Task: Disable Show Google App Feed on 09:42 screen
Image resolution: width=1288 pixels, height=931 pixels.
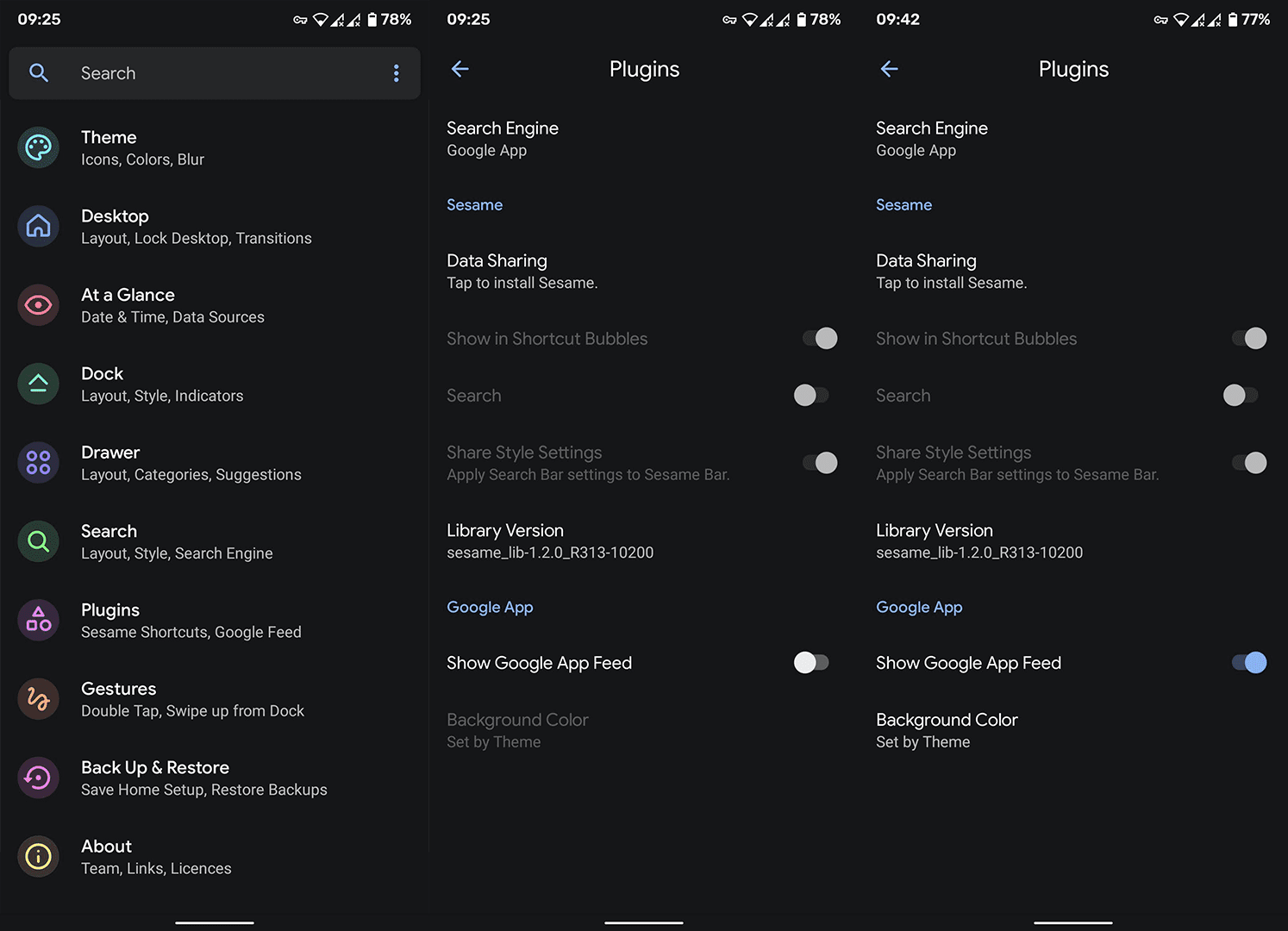Action: coord(1249,662)
